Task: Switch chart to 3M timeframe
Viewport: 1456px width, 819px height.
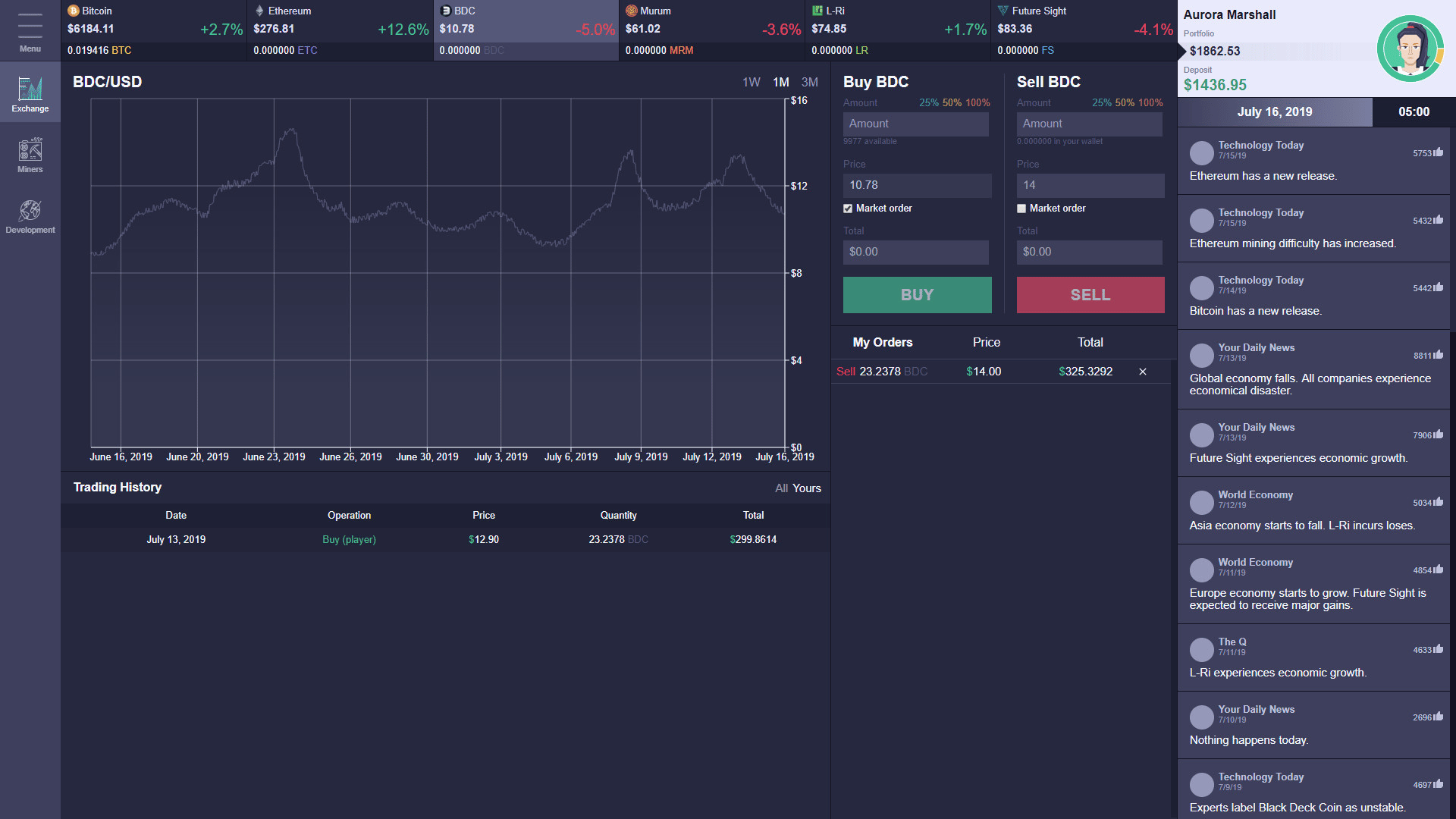Action: coord(809,82)
